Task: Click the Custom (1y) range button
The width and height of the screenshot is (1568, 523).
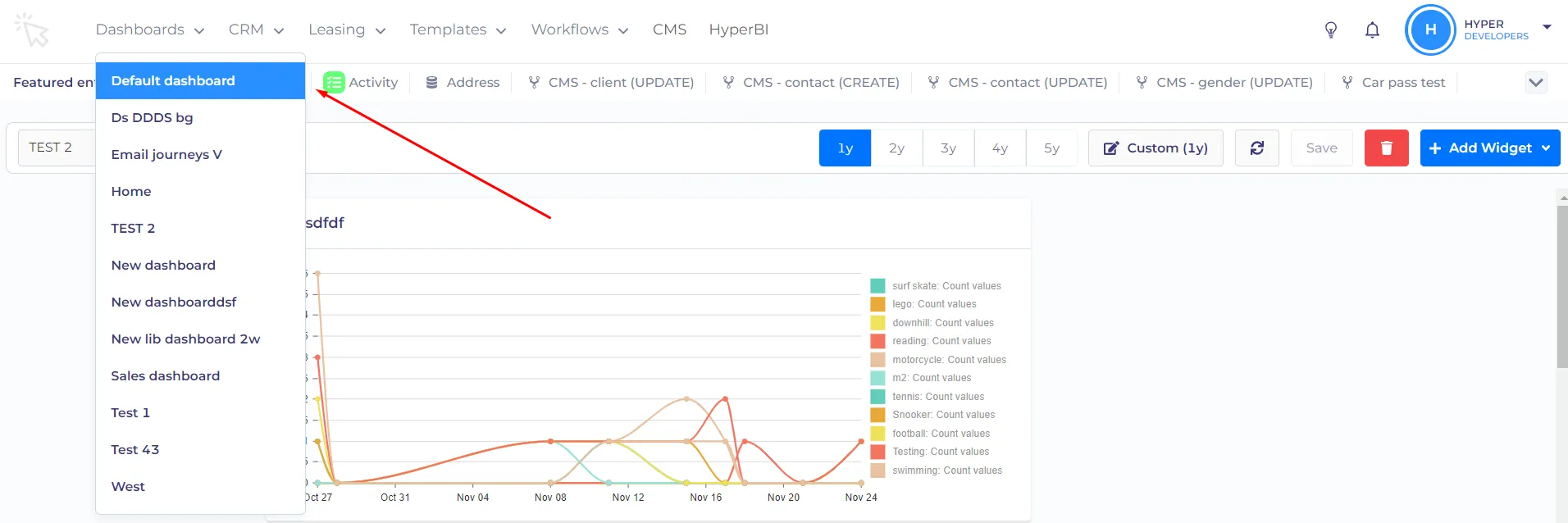Action: [1155, 148]
